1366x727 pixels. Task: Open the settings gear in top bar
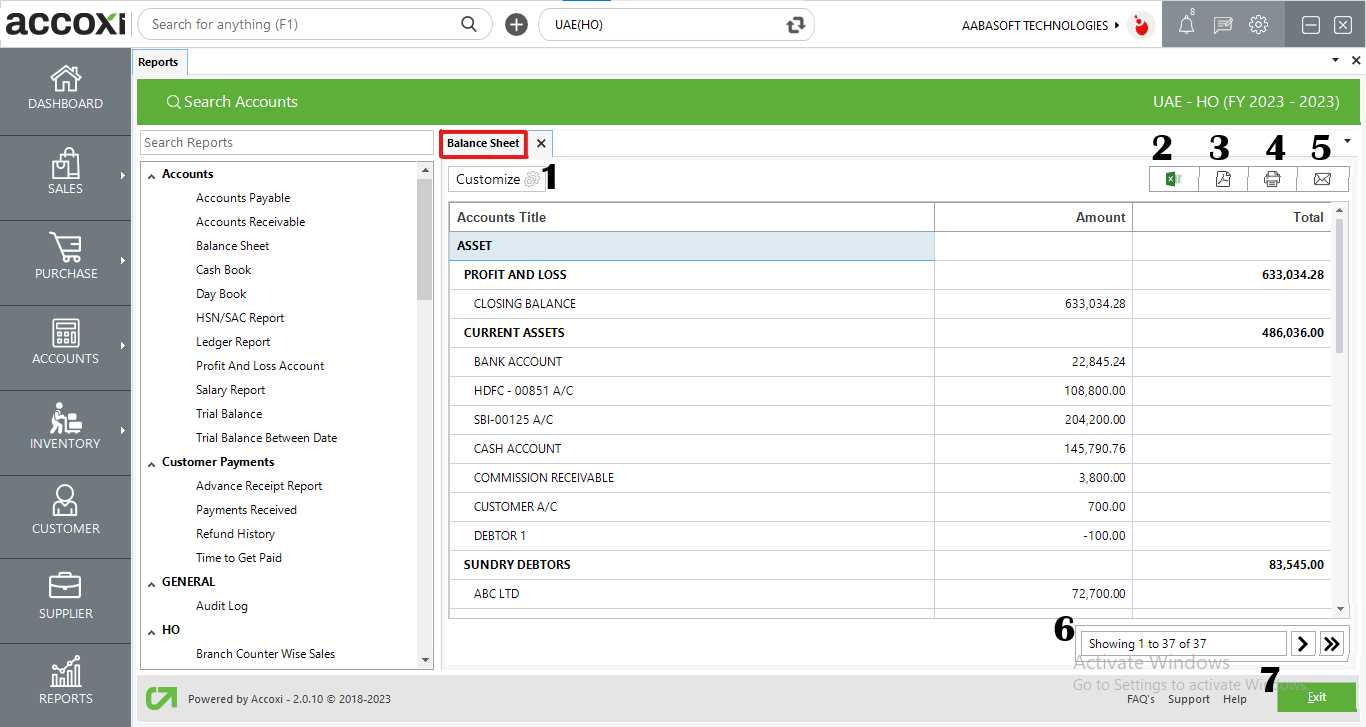pyautogui.click(x=1258, y=24)
